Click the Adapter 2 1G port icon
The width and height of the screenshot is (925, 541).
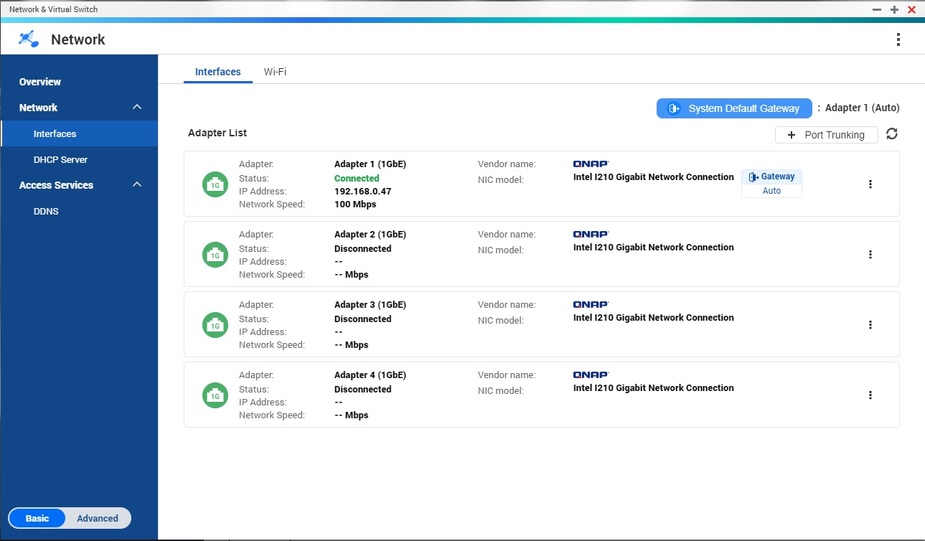click(215, 255)
